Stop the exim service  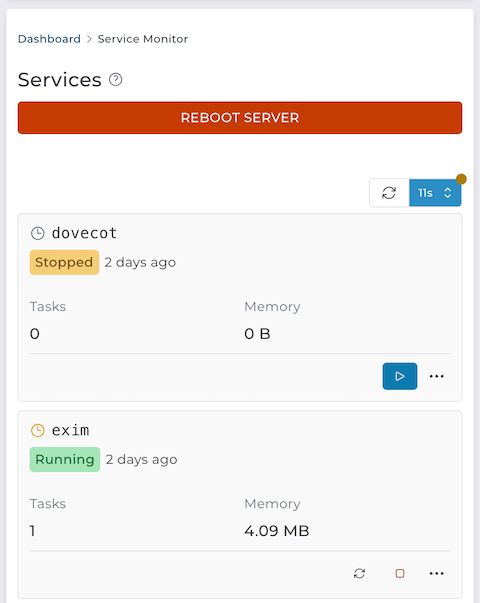coord(400,573)
